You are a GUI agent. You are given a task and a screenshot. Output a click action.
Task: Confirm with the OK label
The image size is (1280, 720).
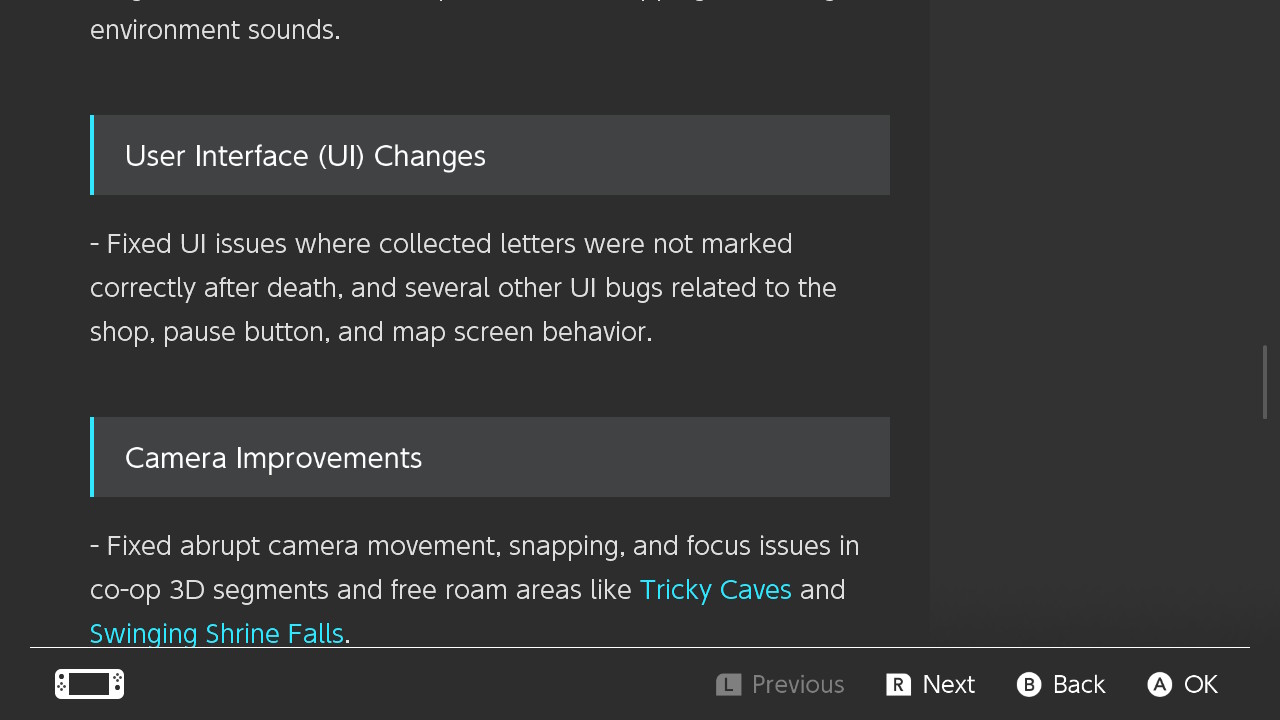coord(1200,685)
